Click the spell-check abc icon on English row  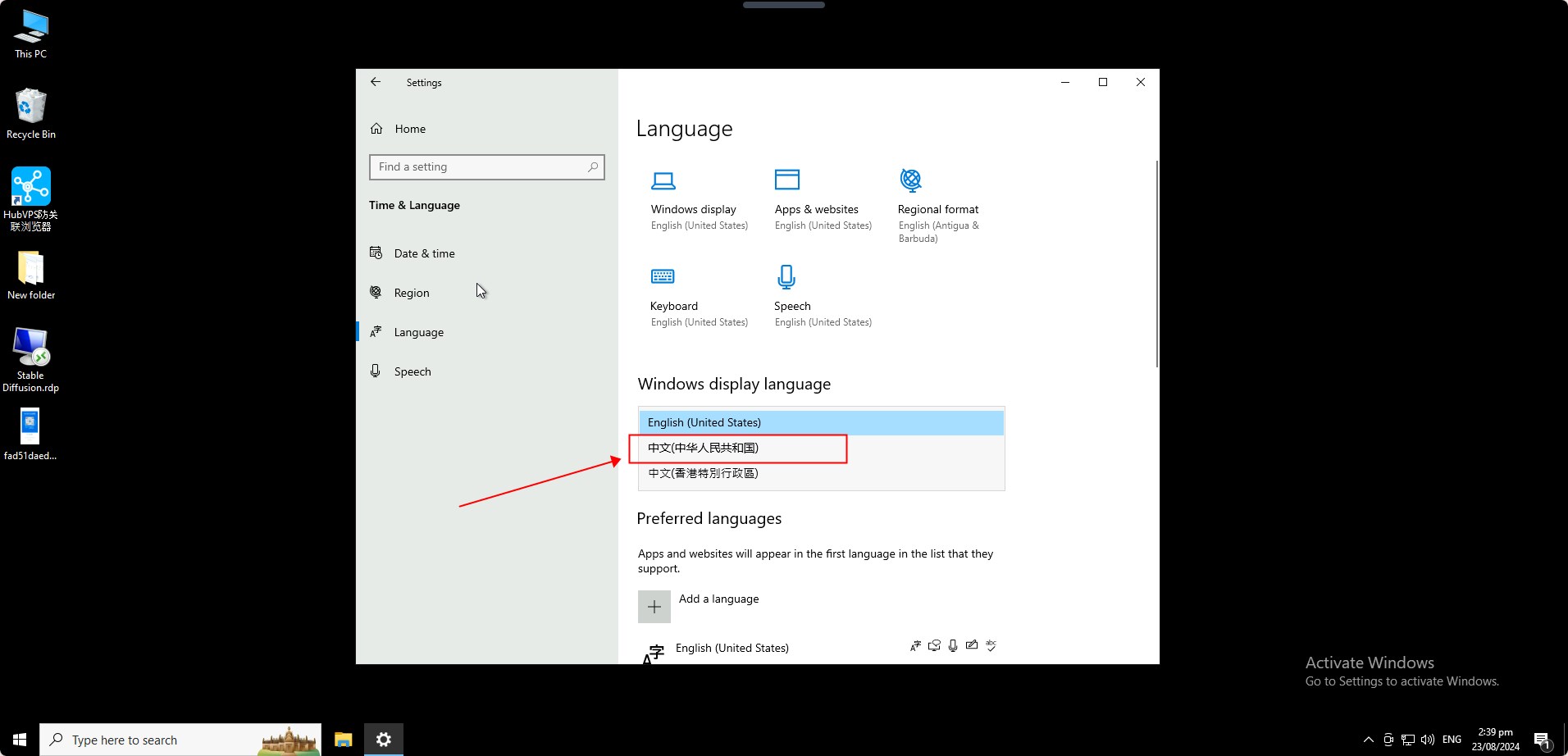coord(991,645)
